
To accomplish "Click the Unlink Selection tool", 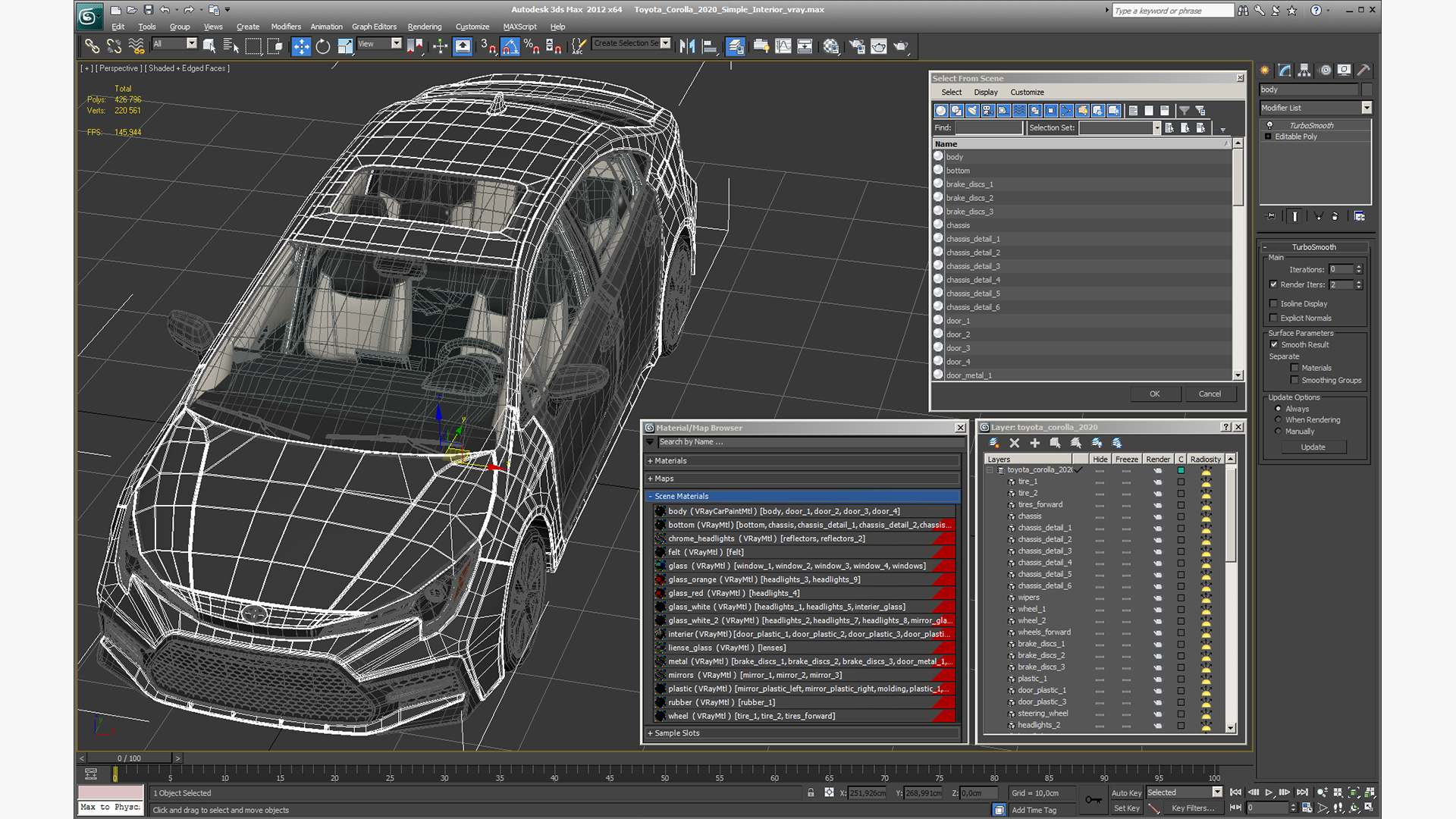I will [114, 46].
